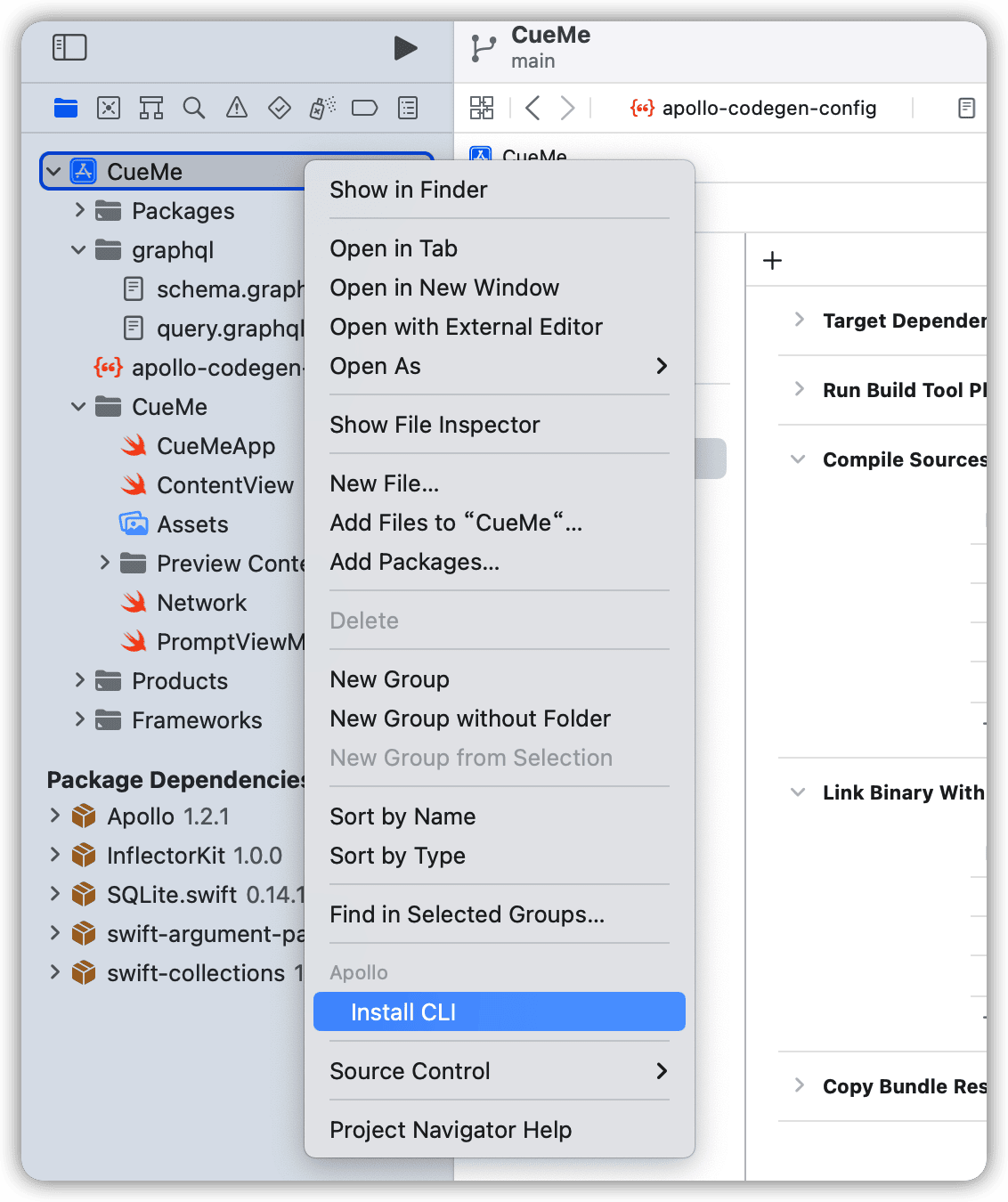Image resolution: width=1008 pixels, height=1202 pixels.
Task: Choose Open with External Editor
Action: [x=500, y=327]
